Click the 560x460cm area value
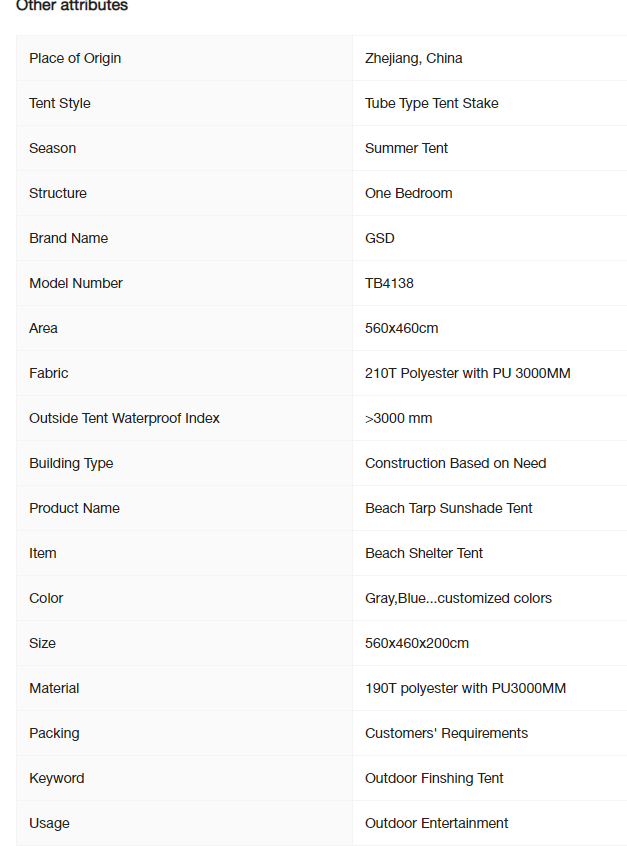 (401, 328)
